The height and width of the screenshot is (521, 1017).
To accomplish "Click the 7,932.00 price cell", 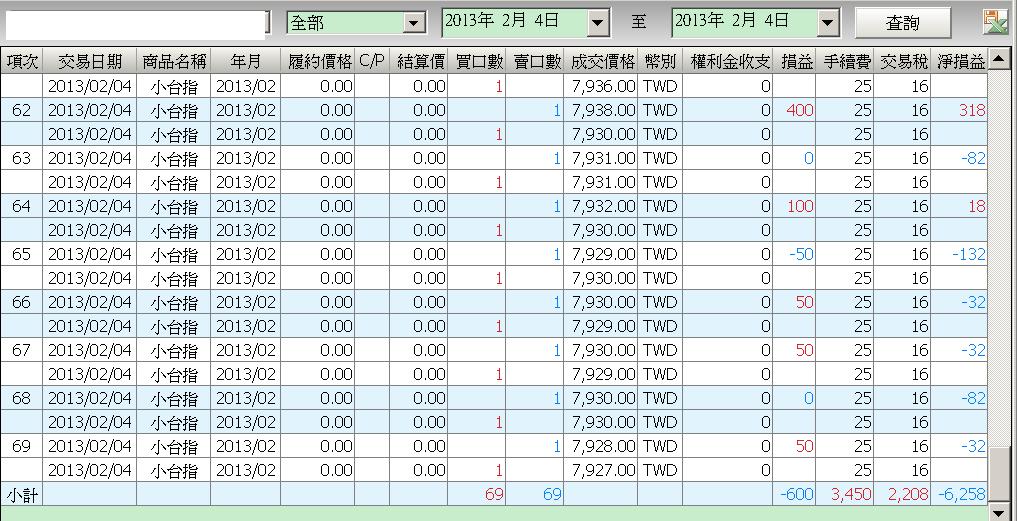I will click(603, 206).
